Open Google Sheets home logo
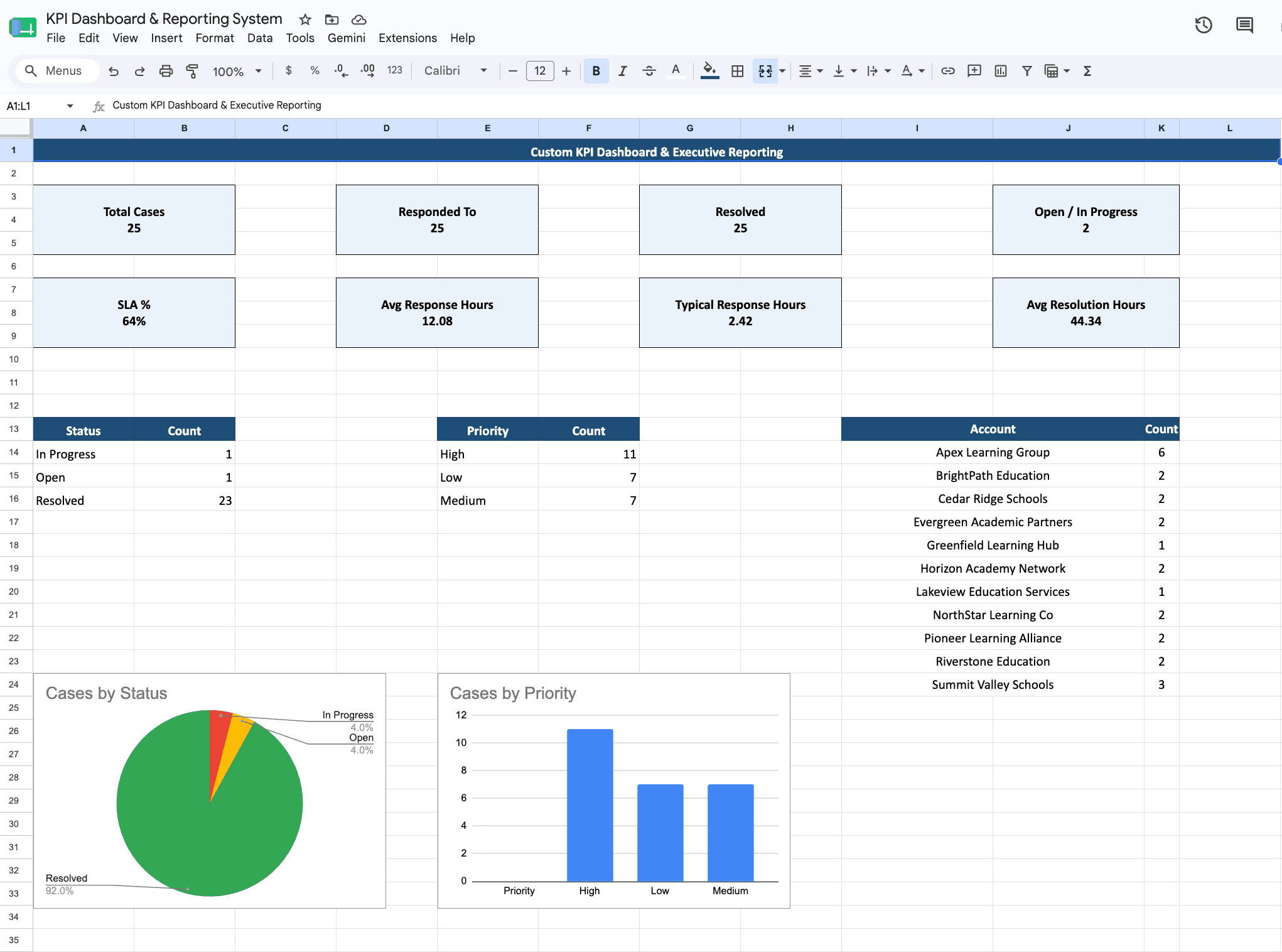The height and width of the screenshot is (952, 1282). 23,28
